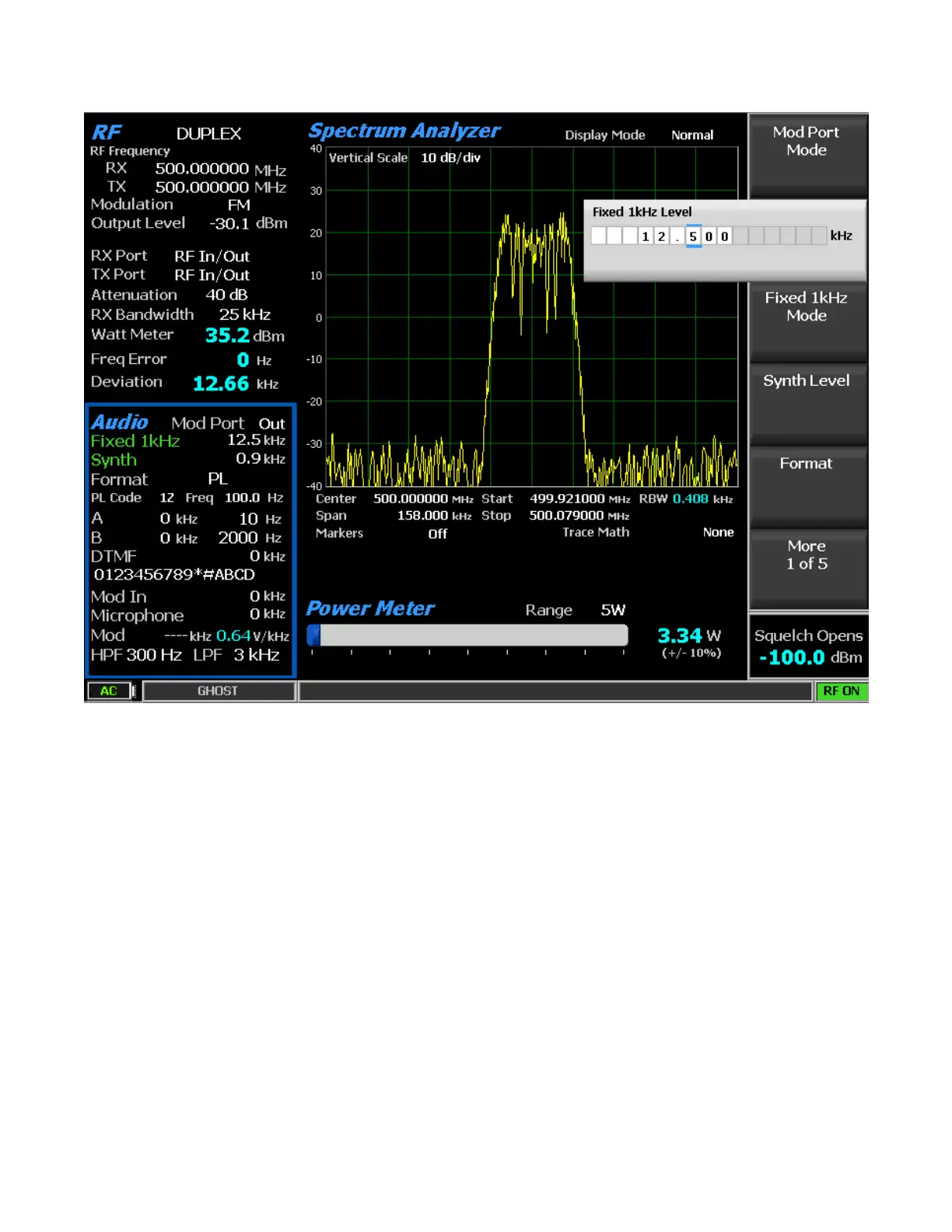Image resolution: width=952 pixels, height=1232 pixels.
Task: Click Deviation 12.66 kHz reading
Action: [236, 383]
